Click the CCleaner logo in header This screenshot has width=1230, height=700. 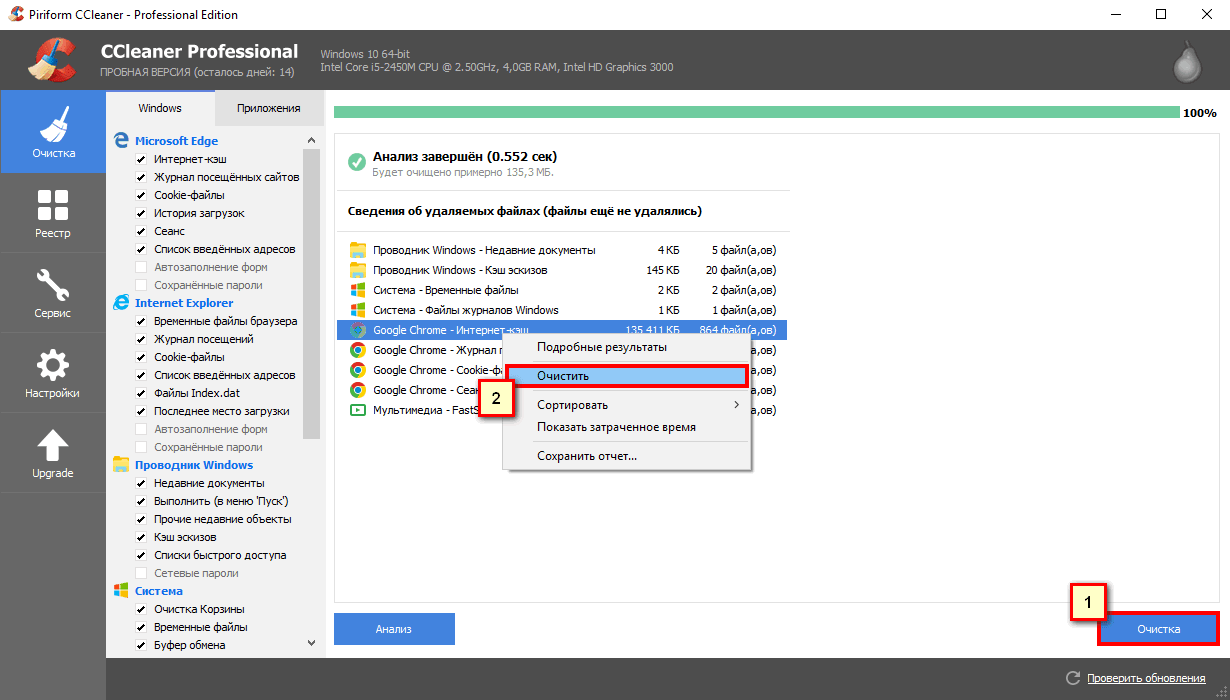[x=52, y=60]
